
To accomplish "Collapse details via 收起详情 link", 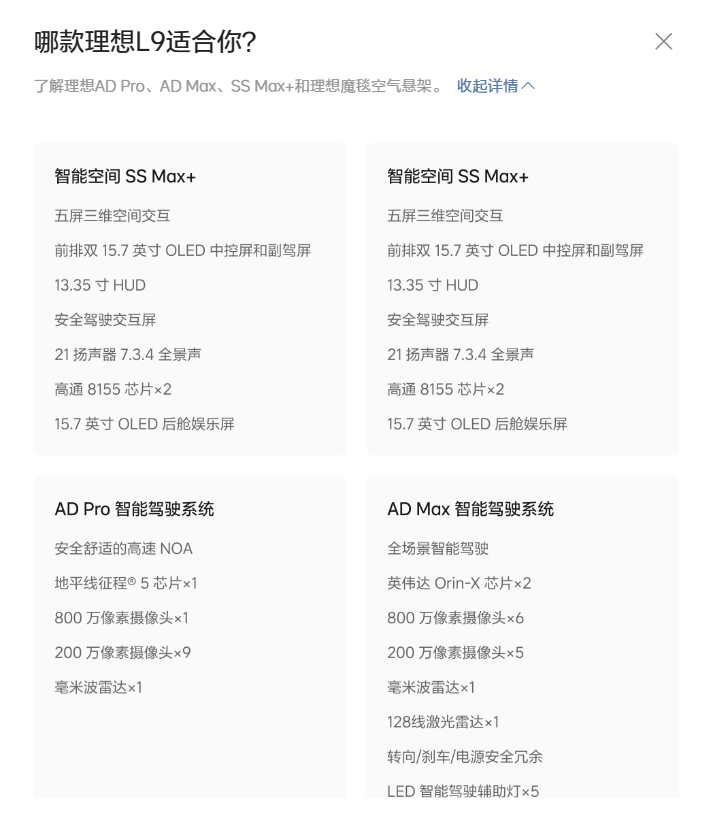I will 496,86.
